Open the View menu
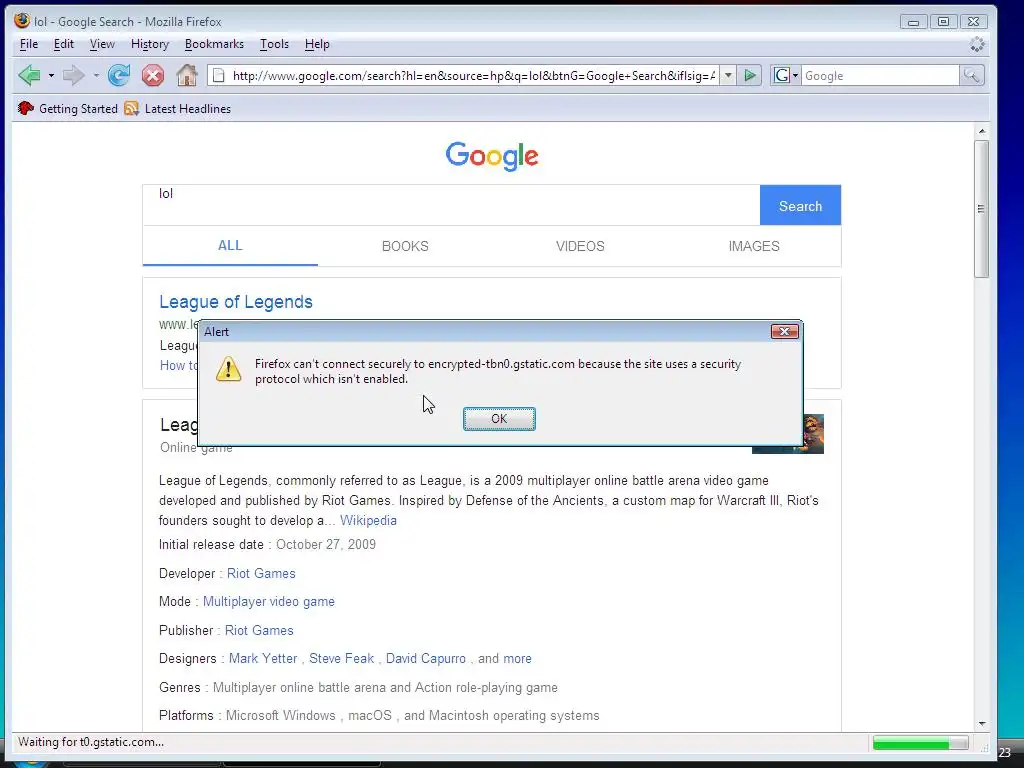The width and height of the screenshot is (1024, 768). [102, 44]
